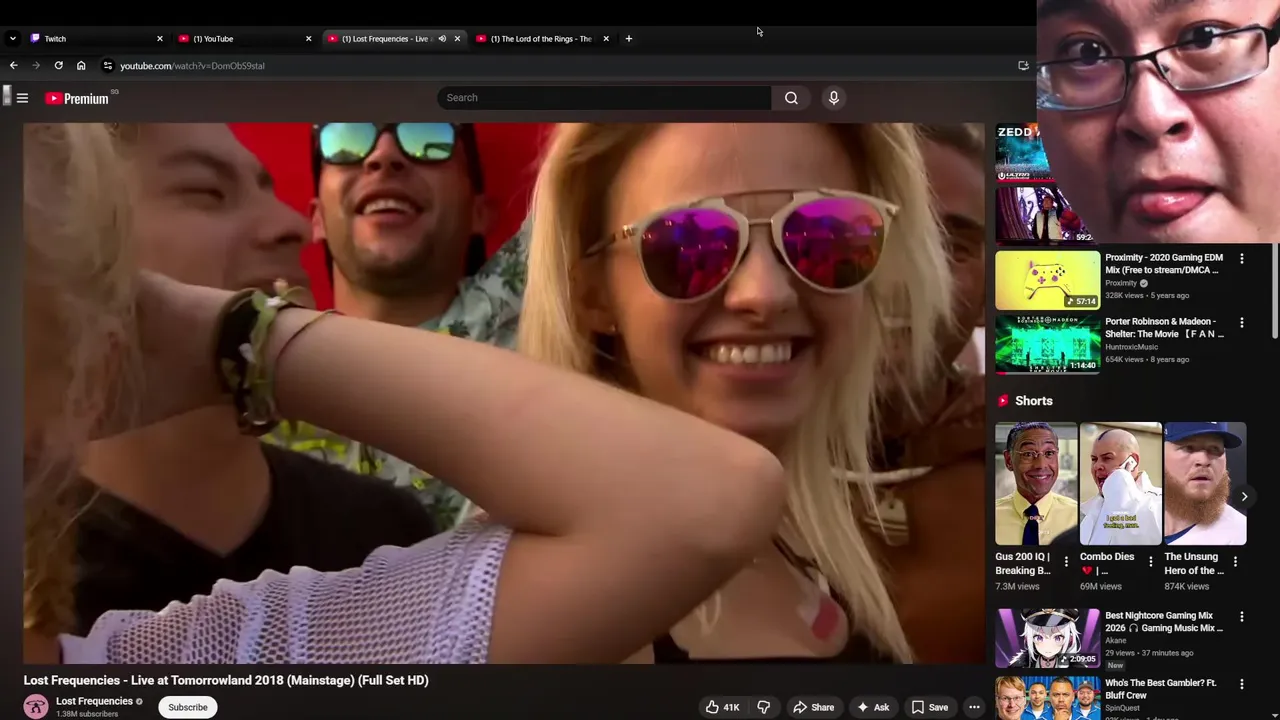Open options for Best Nightcore Gaming Mix
Screen dimensions: 1280x720
(1241, 617)
